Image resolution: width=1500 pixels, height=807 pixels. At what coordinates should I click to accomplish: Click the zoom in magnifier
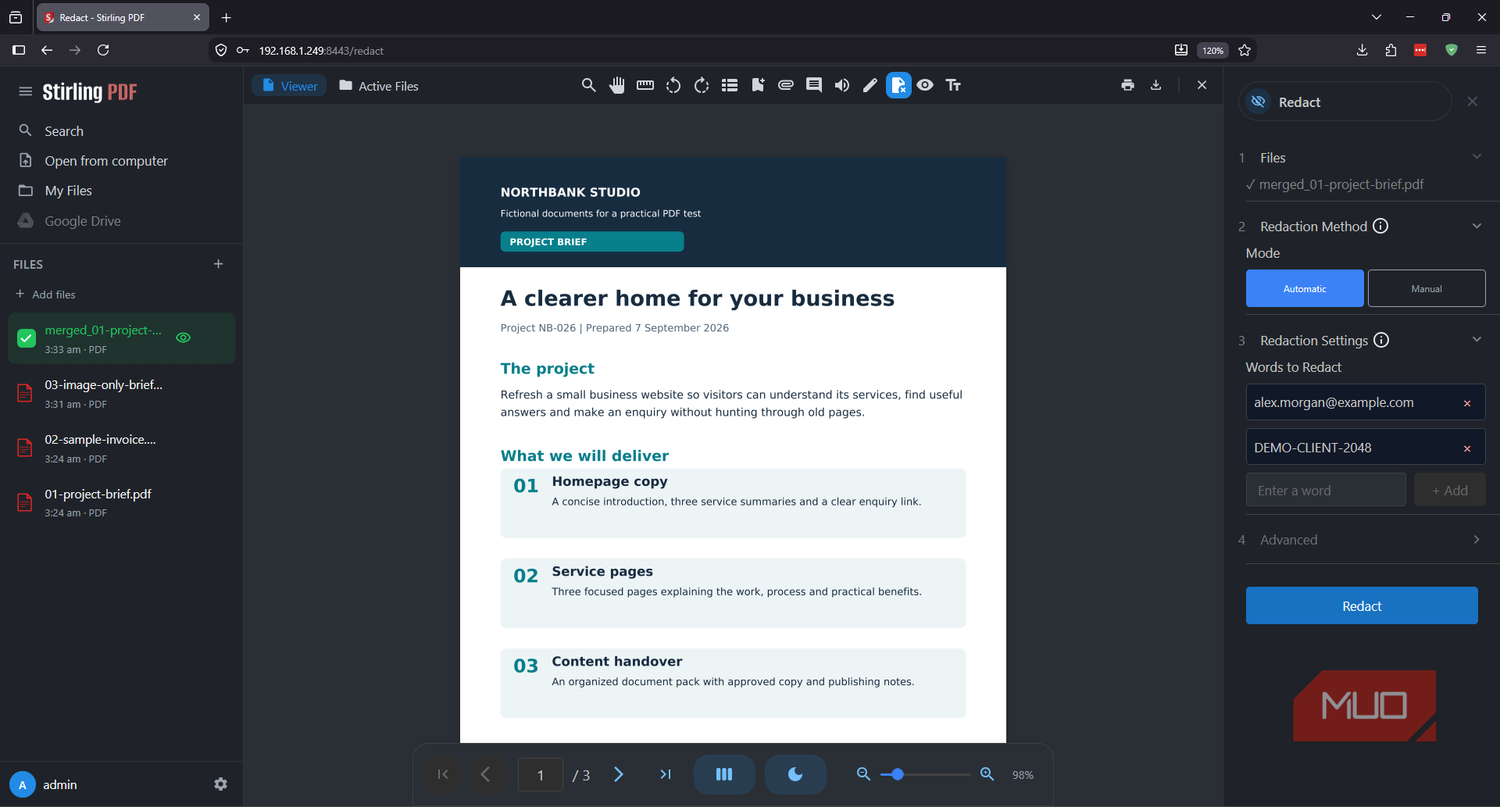(x=987, y=775)
